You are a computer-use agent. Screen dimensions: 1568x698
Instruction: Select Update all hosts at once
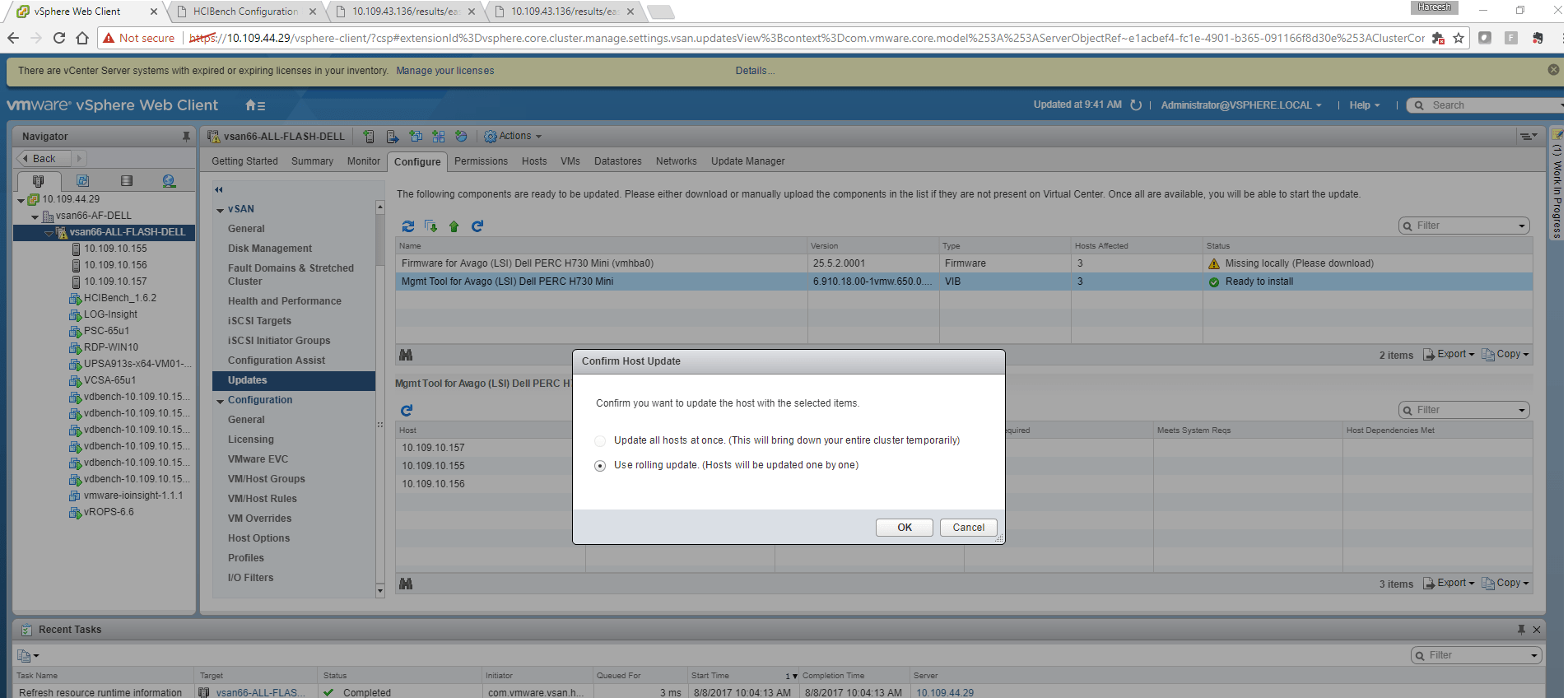click(600, 441)
